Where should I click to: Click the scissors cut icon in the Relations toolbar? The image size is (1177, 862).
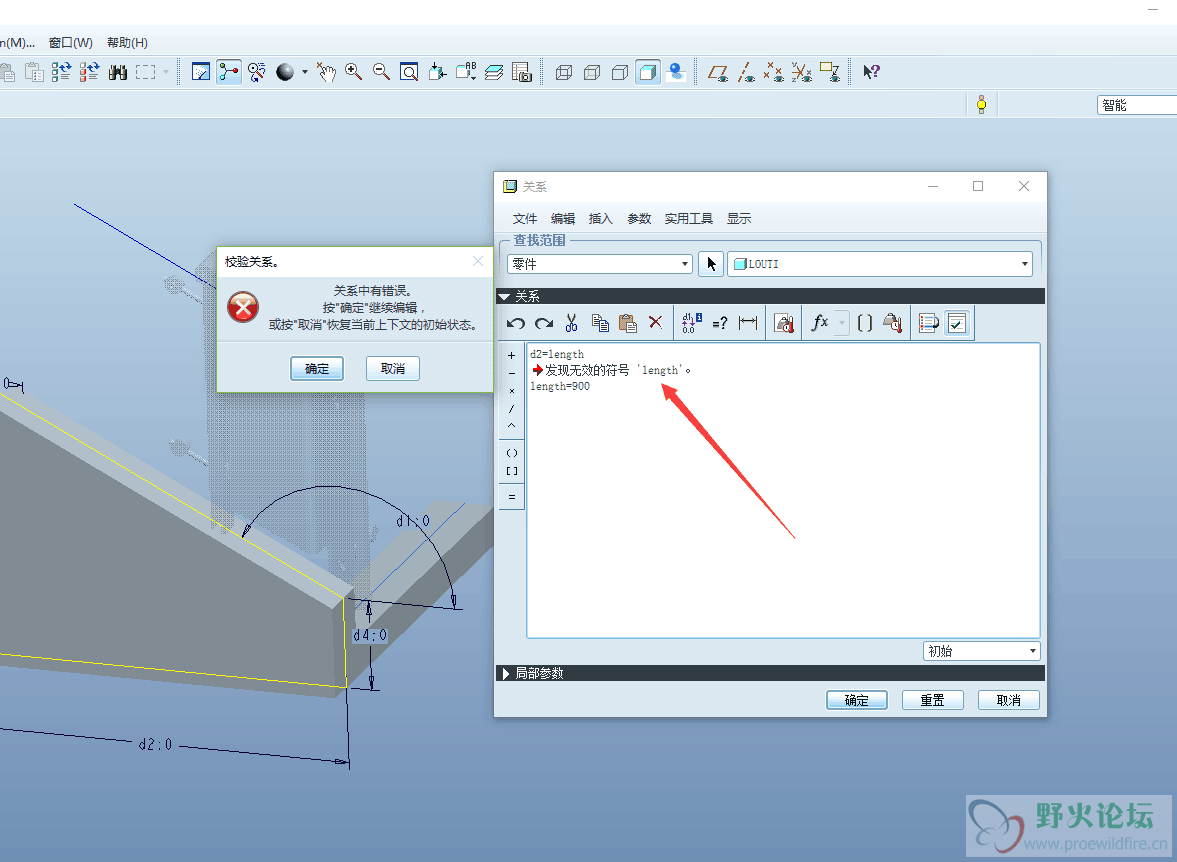571,324
